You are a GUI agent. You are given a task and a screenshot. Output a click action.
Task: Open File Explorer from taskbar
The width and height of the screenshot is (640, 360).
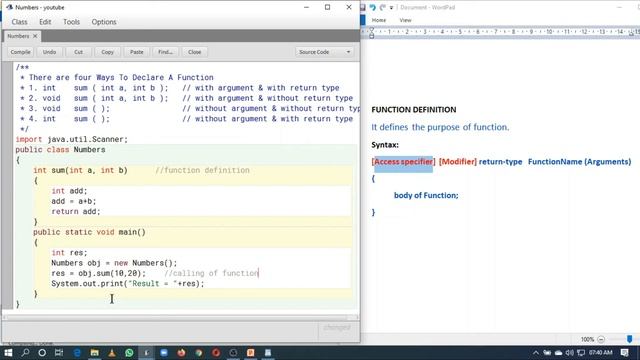(94, 352)
